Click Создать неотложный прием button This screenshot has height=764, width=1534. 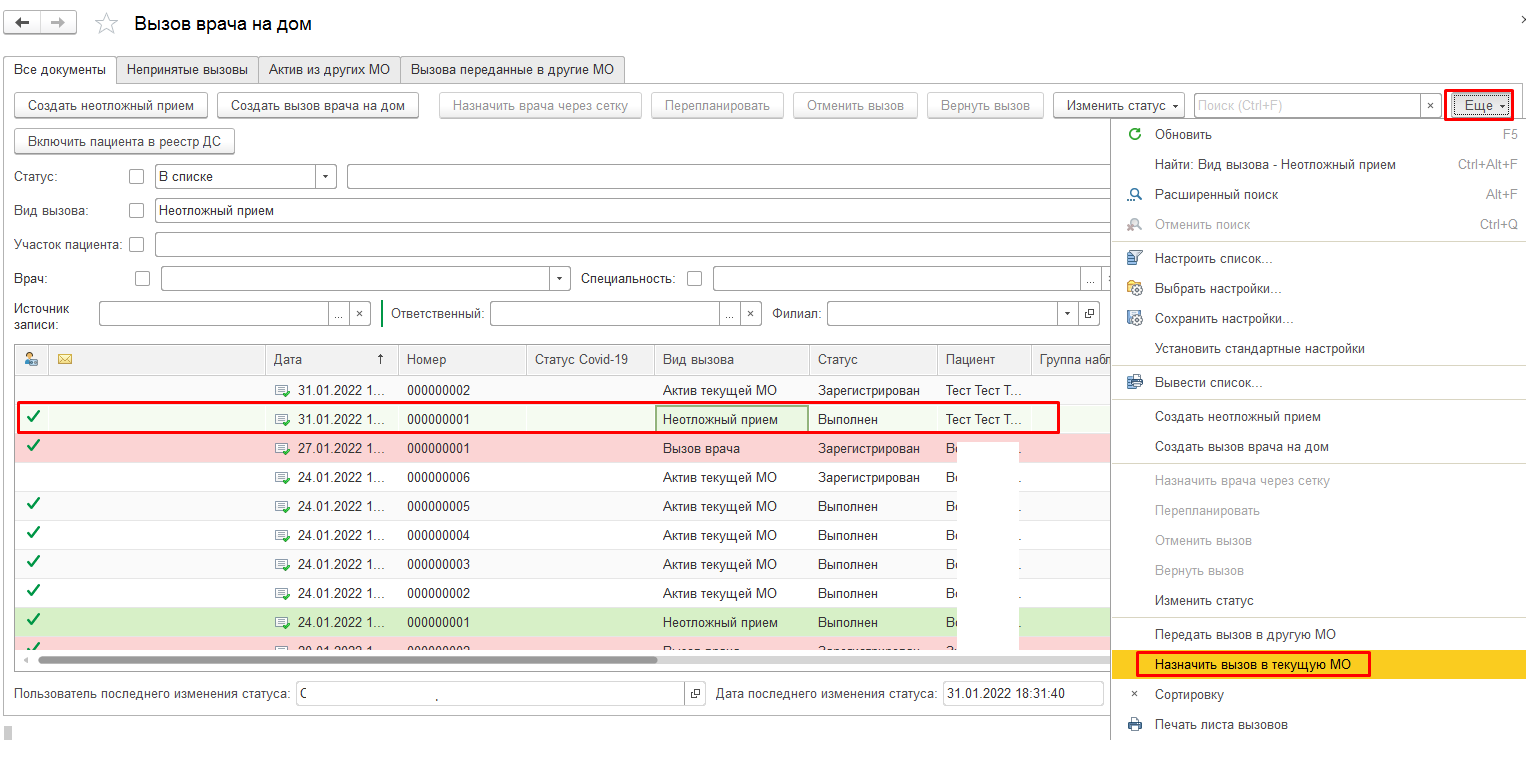pos(111,105)
